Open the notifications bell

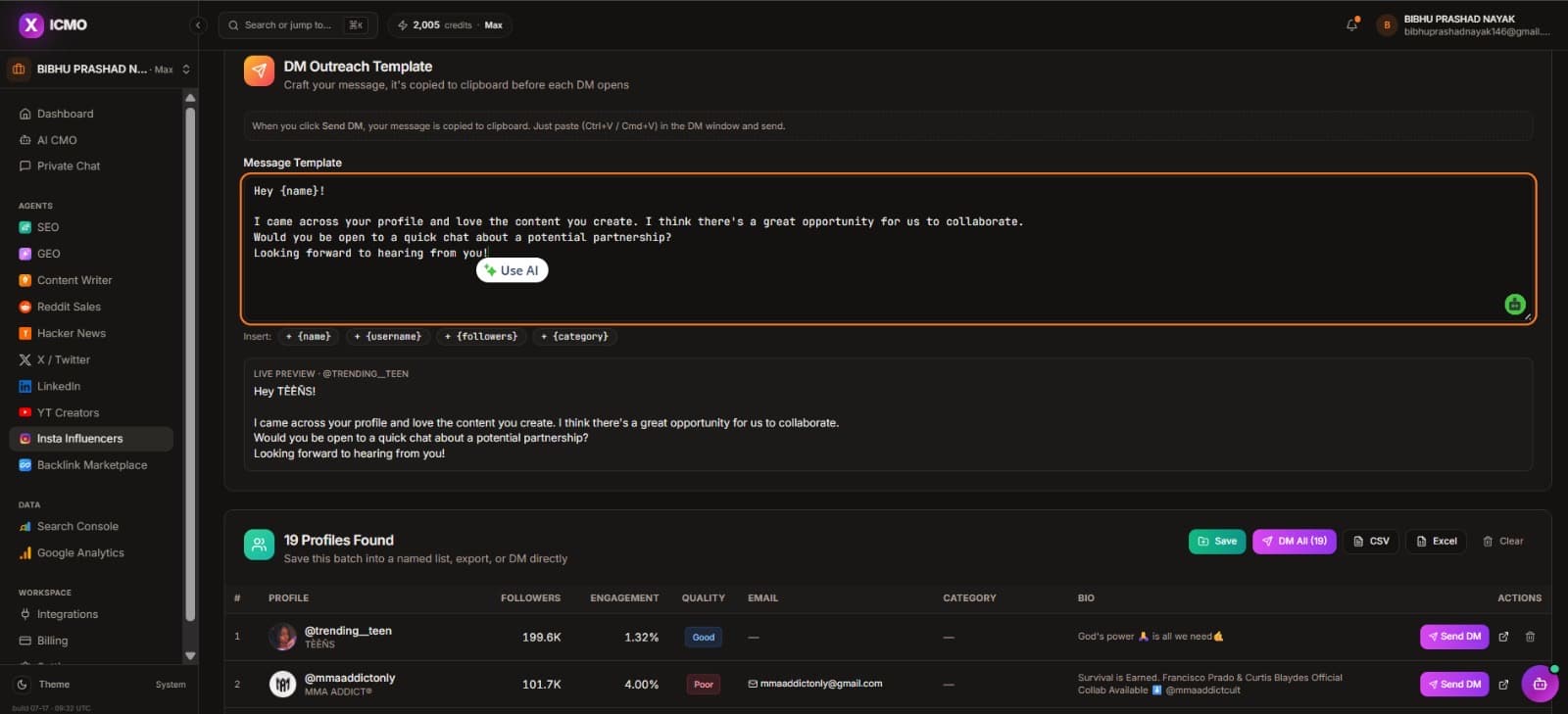[1352, 24]
